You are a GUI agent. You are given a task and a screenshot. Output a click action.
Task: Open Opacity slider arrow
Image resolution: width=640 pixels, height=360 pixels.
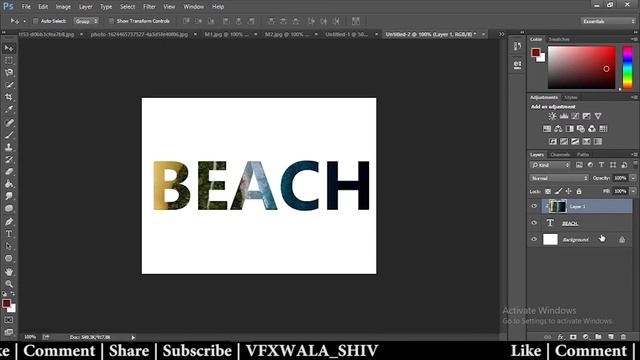tap(633, 178)
